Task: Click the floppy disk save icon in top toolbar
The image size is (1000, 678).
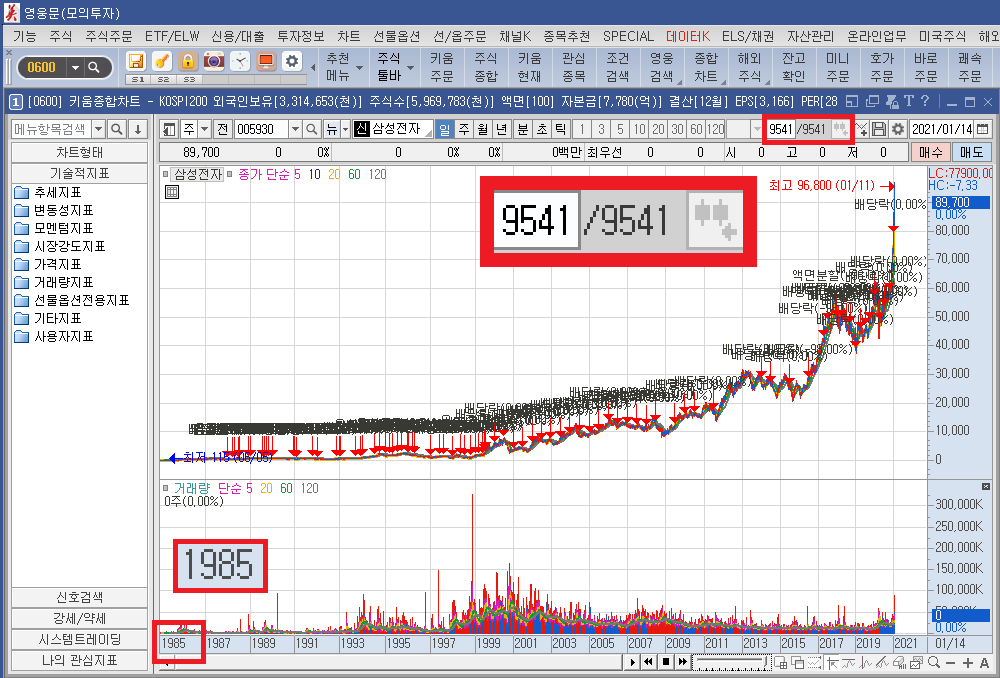Action: click(x=136, y=61)
